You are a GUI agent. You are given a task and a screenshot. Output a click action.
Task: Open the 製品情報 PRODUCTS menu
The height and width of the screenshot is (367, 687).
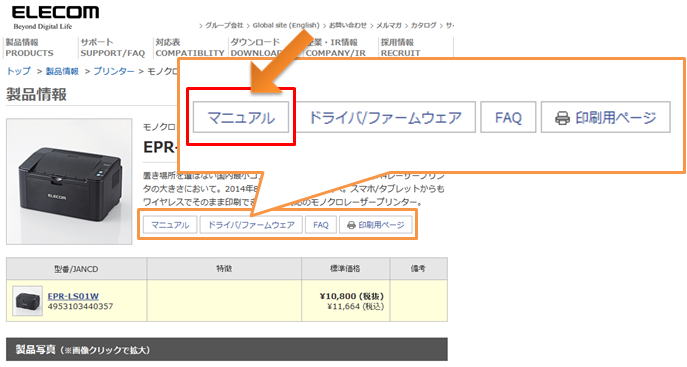coord(29,48)
